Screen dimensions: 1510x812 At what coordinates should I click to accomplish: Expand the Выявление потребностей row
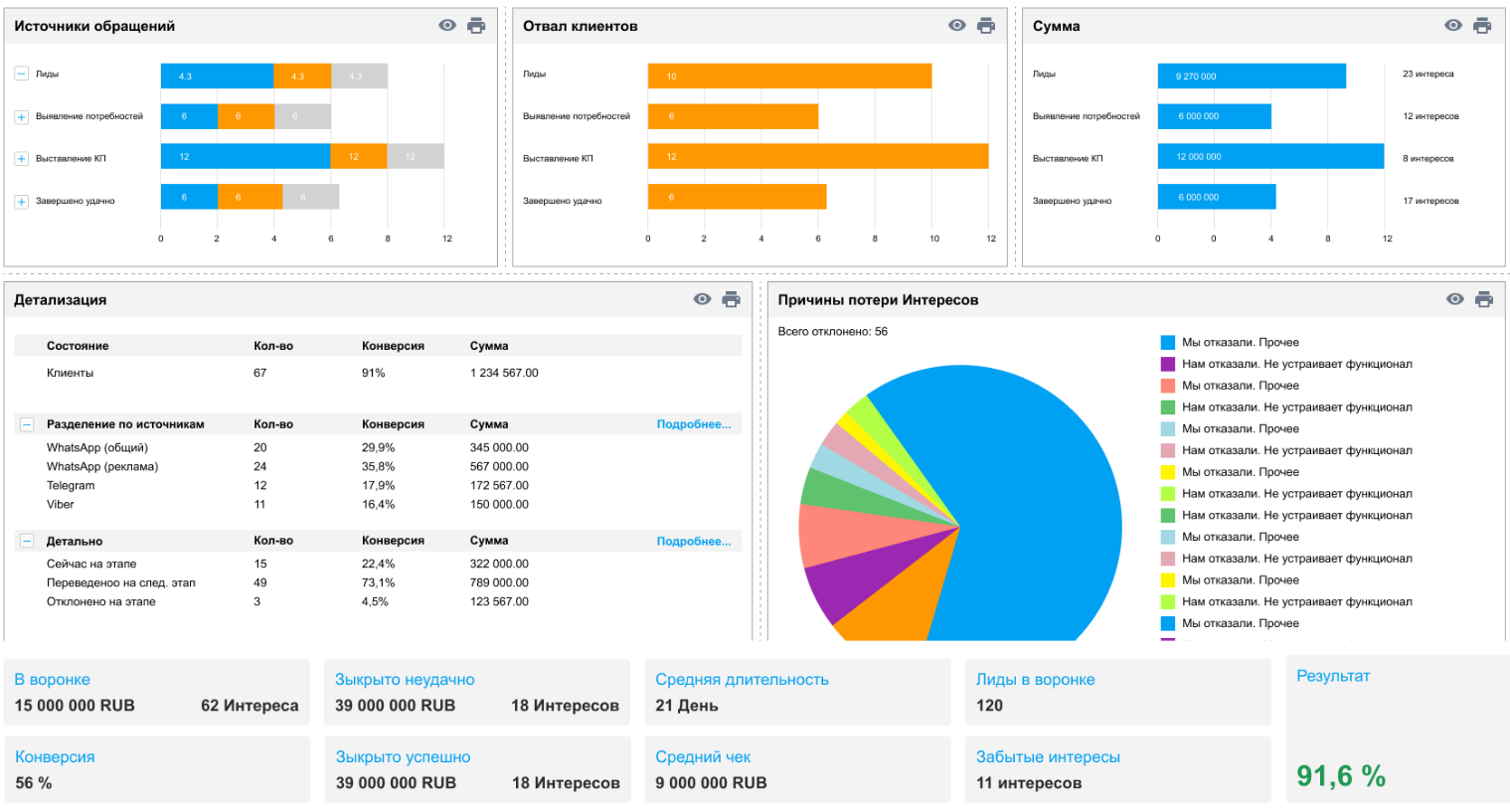[21, 117]
